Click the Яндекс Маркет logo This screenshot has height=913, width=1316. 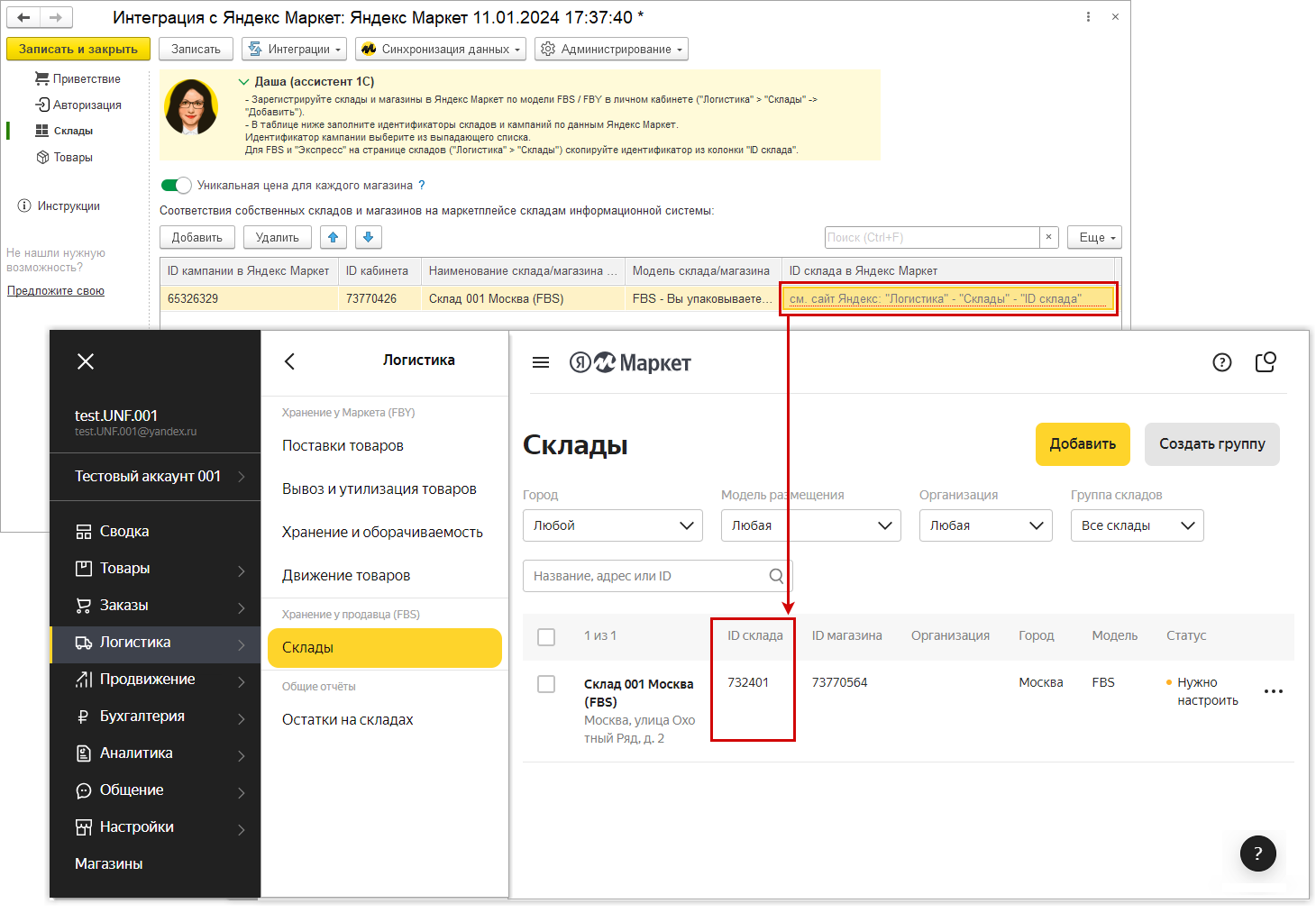[630, 363]
